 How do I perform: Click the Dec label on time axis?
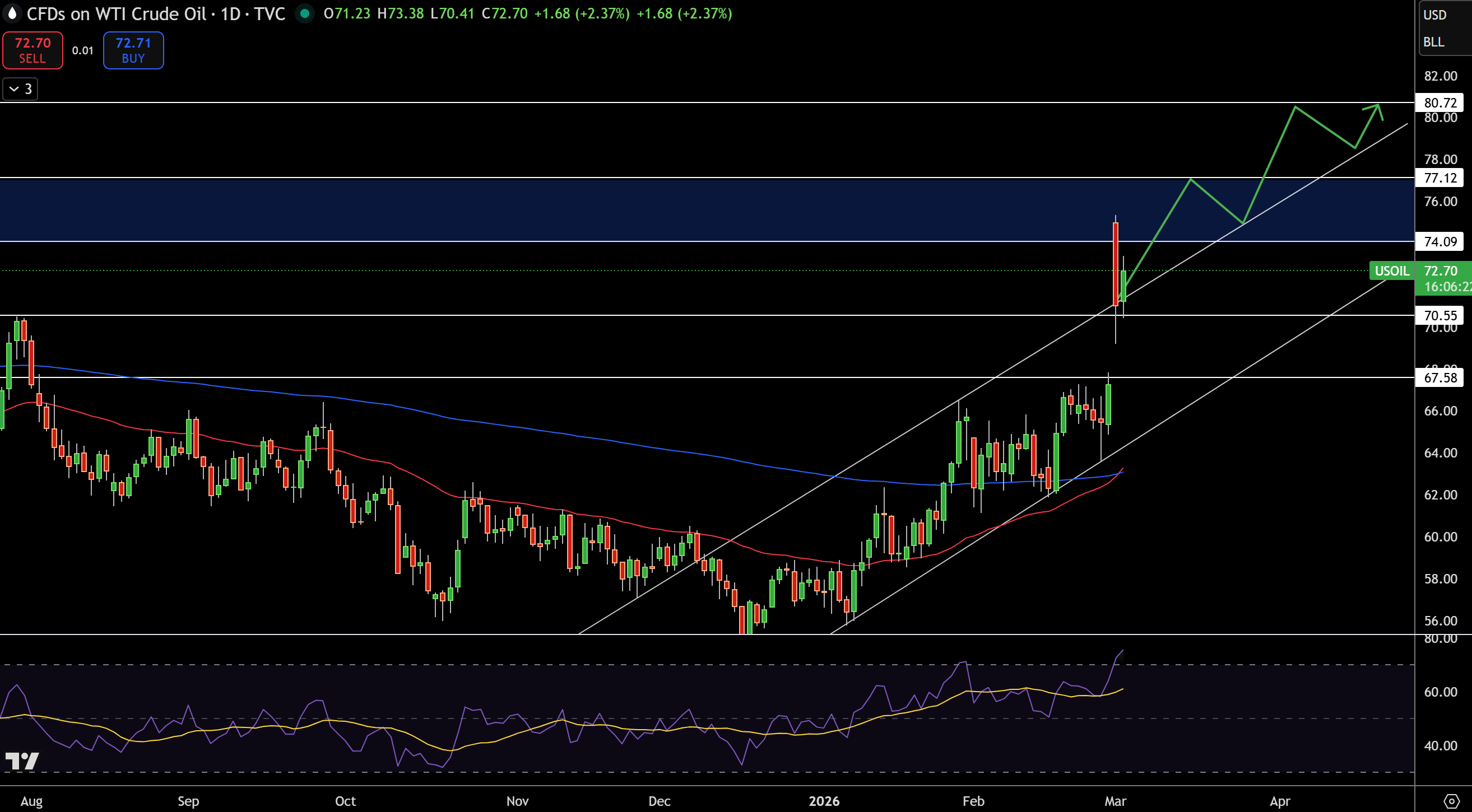pyautogui.click(x=660, y=801)
